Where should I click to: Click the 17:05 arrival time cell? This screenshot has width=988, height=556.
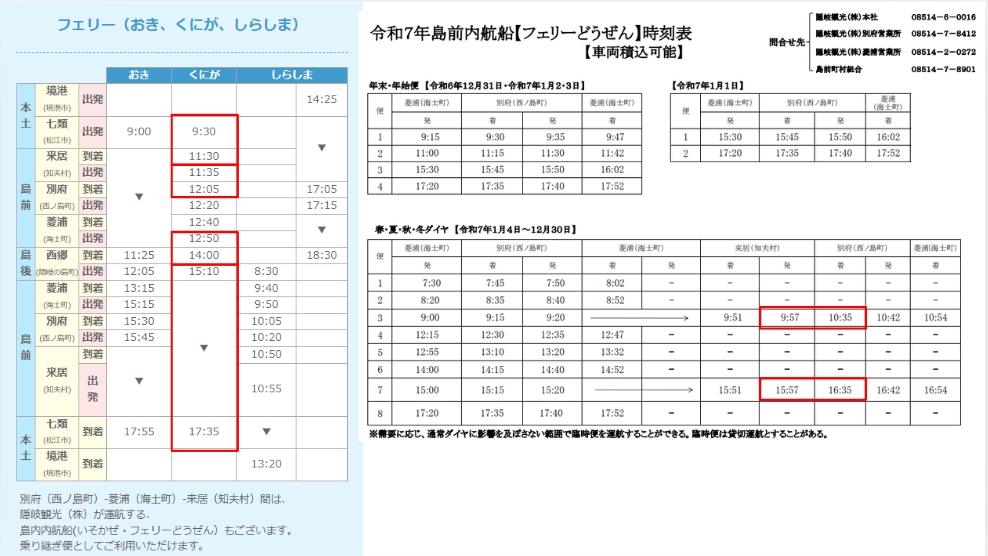pyautogui.click(x=321, y=188)
